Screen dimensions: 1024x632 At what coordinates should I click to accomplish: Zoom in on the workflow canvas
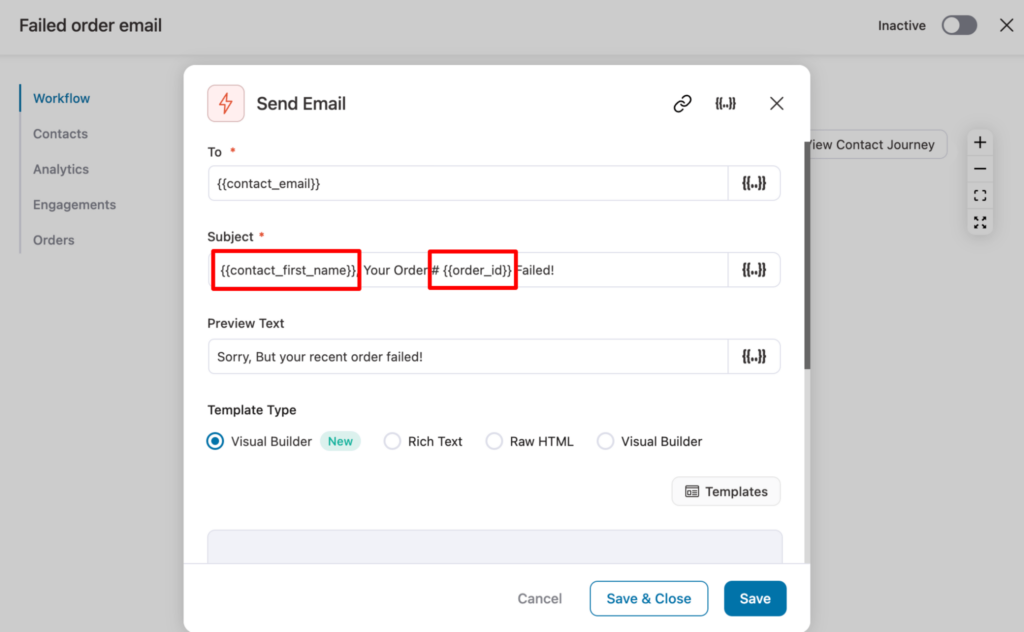pyautogui.click(x=980, y=143)
